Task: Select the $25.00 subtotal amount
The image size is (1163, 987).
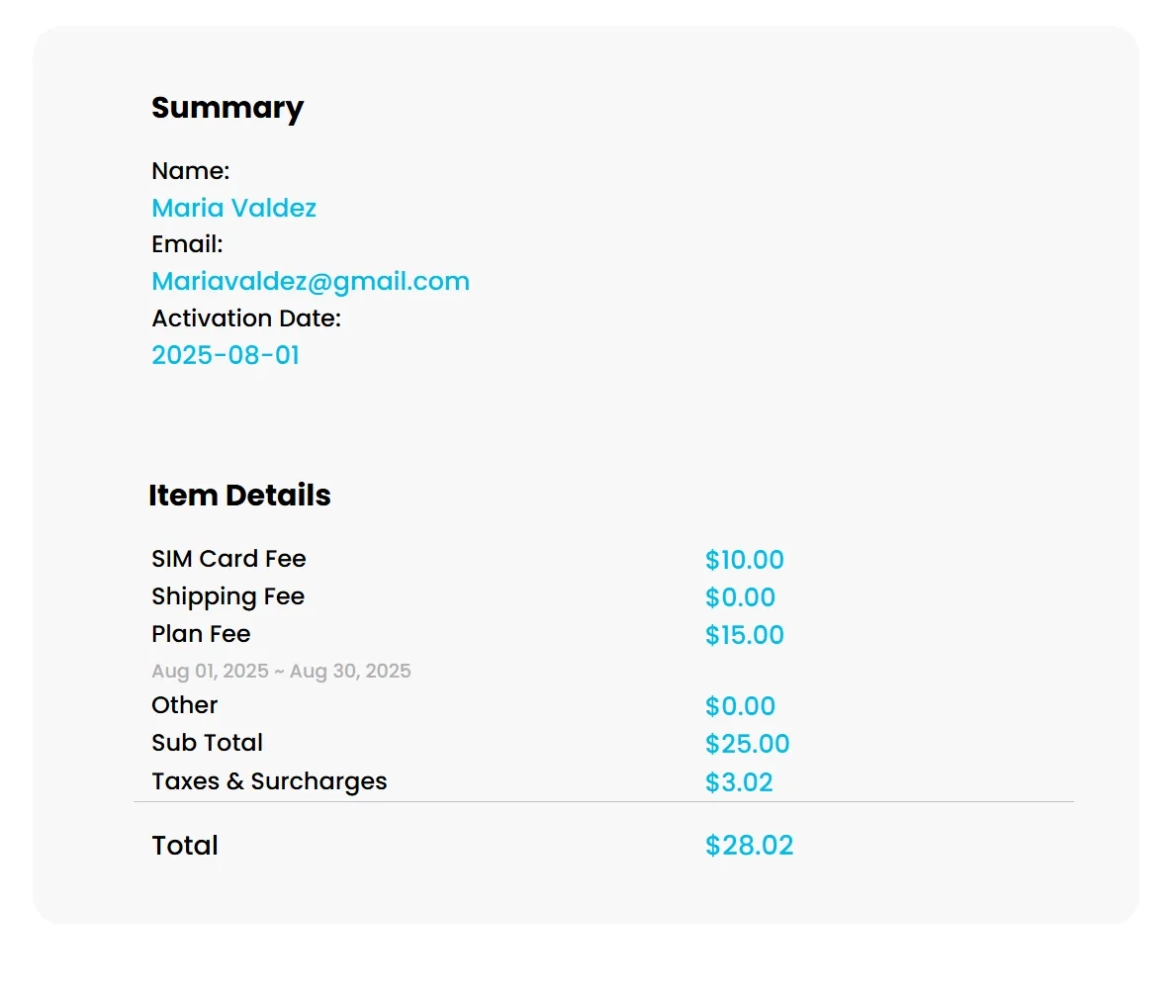Action: (x=747, y=744)
